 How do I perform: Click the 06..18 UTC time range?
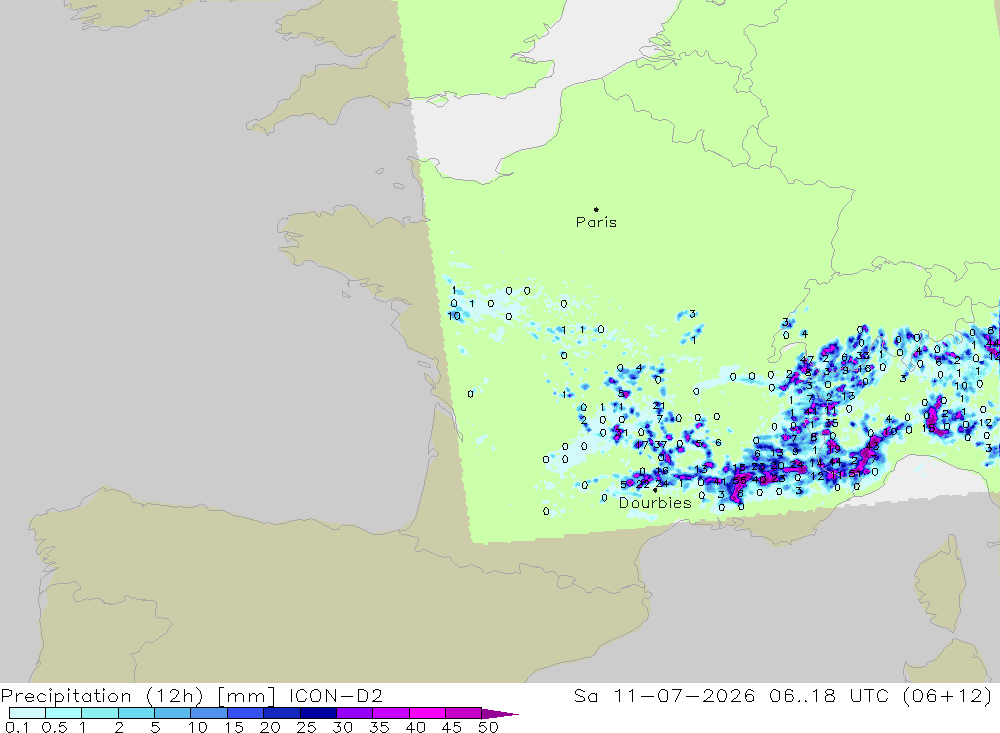tap(829, 695)
